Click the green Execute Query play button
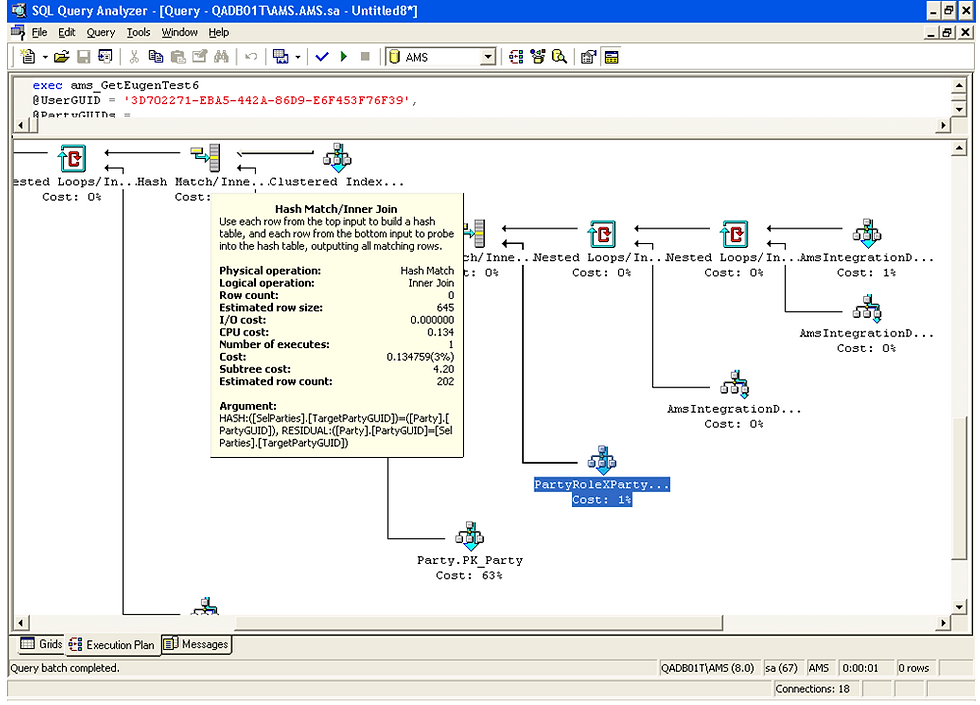The width and height of the screenshot is (980, 705). click(x=343, y=57)
